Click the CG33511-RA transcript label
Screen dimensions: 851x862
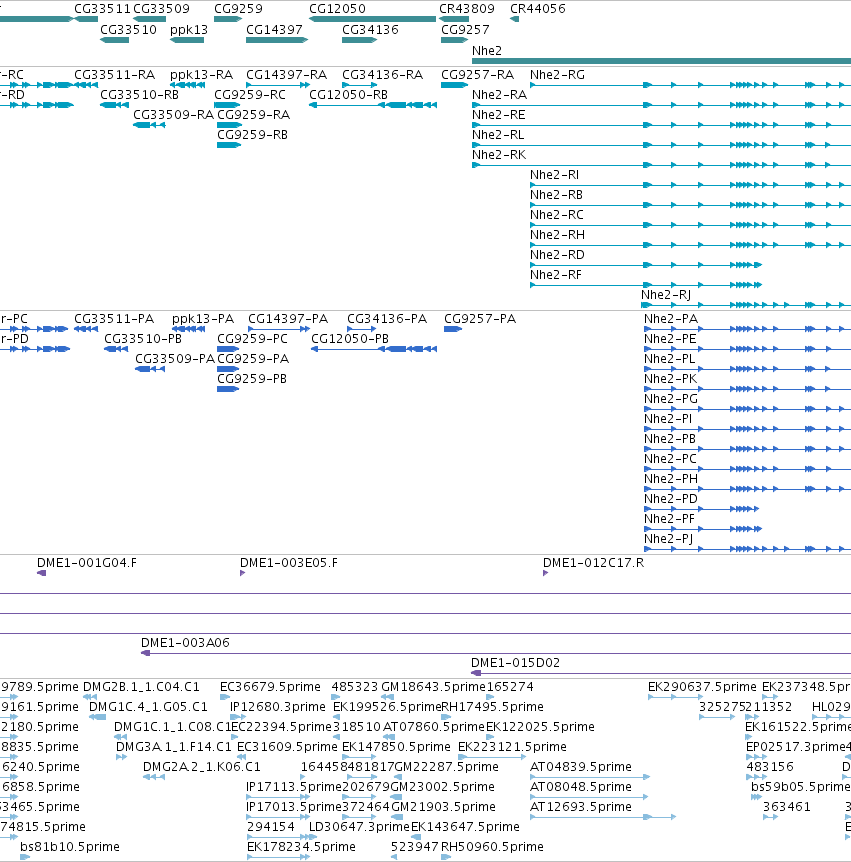(x=114, y=75)
